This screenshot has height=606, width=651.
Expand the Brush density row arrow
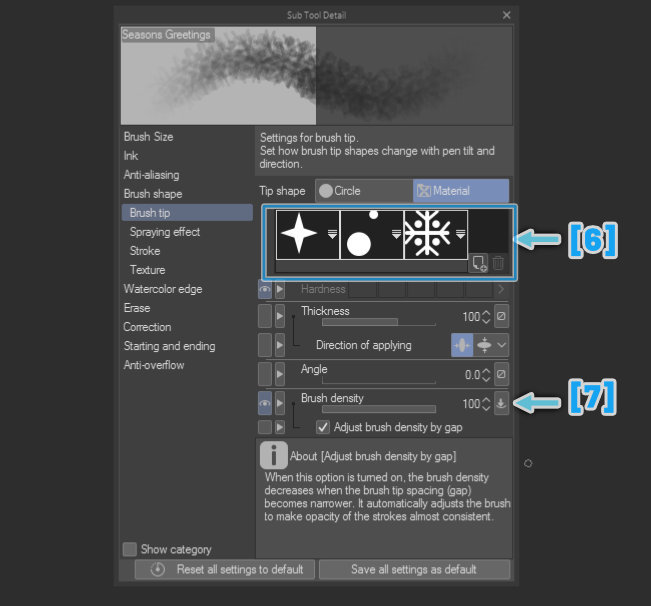coord(280,403)
